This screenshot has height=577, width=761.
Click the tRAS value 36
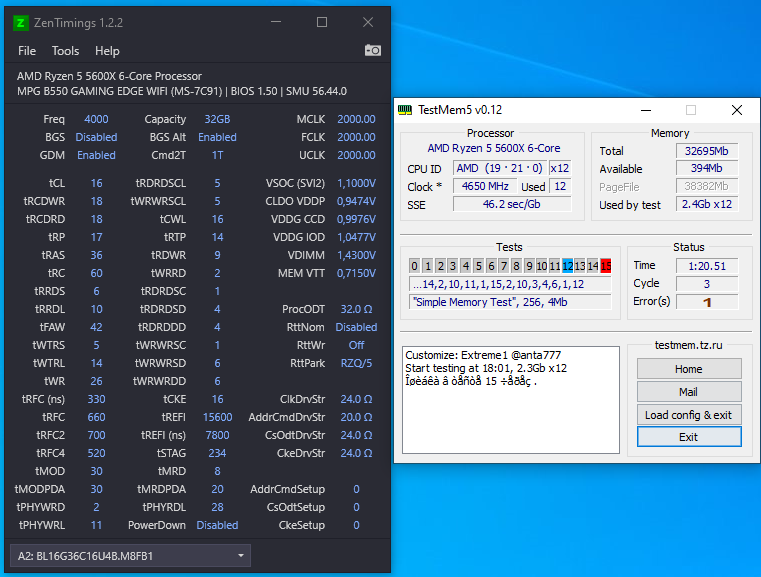pyautogui.click(x=96, y=255)
